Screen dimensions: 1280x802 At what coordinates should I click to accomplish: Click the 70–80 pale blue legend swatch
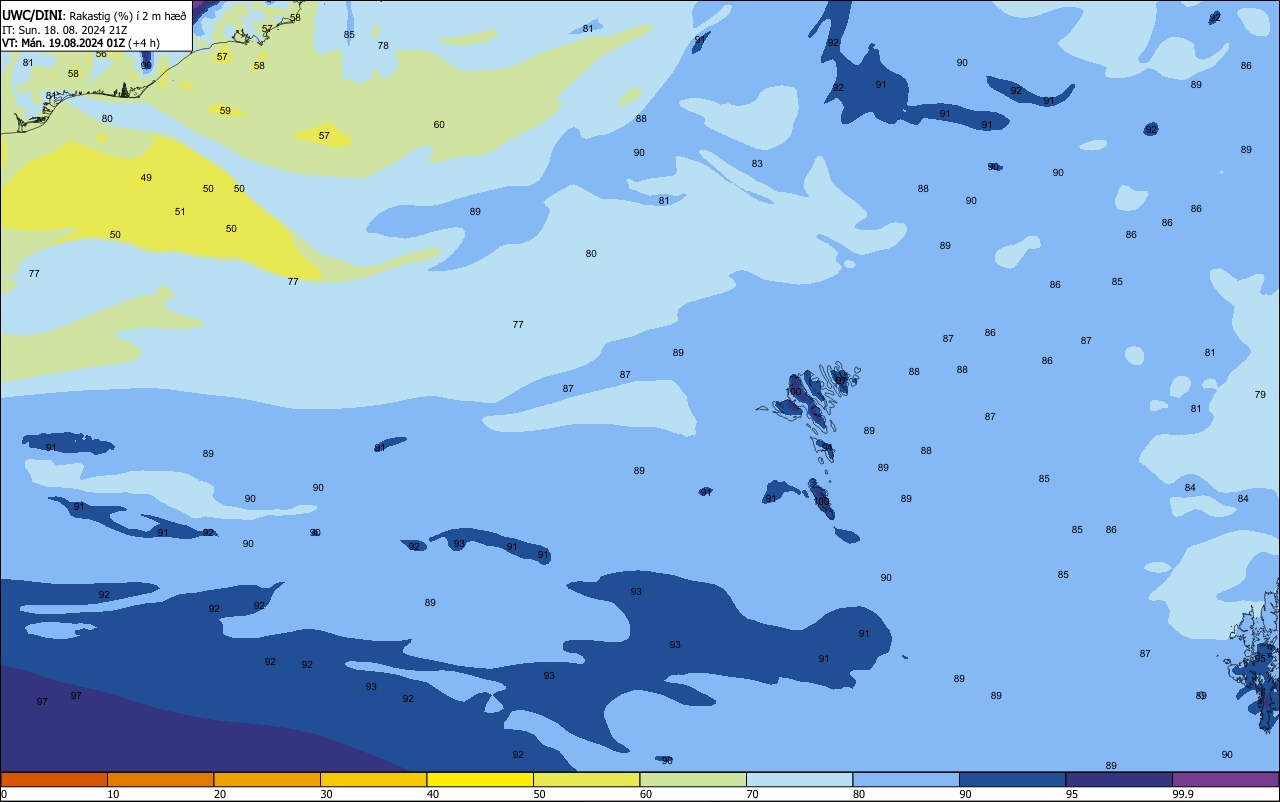(x=799, y=779)
